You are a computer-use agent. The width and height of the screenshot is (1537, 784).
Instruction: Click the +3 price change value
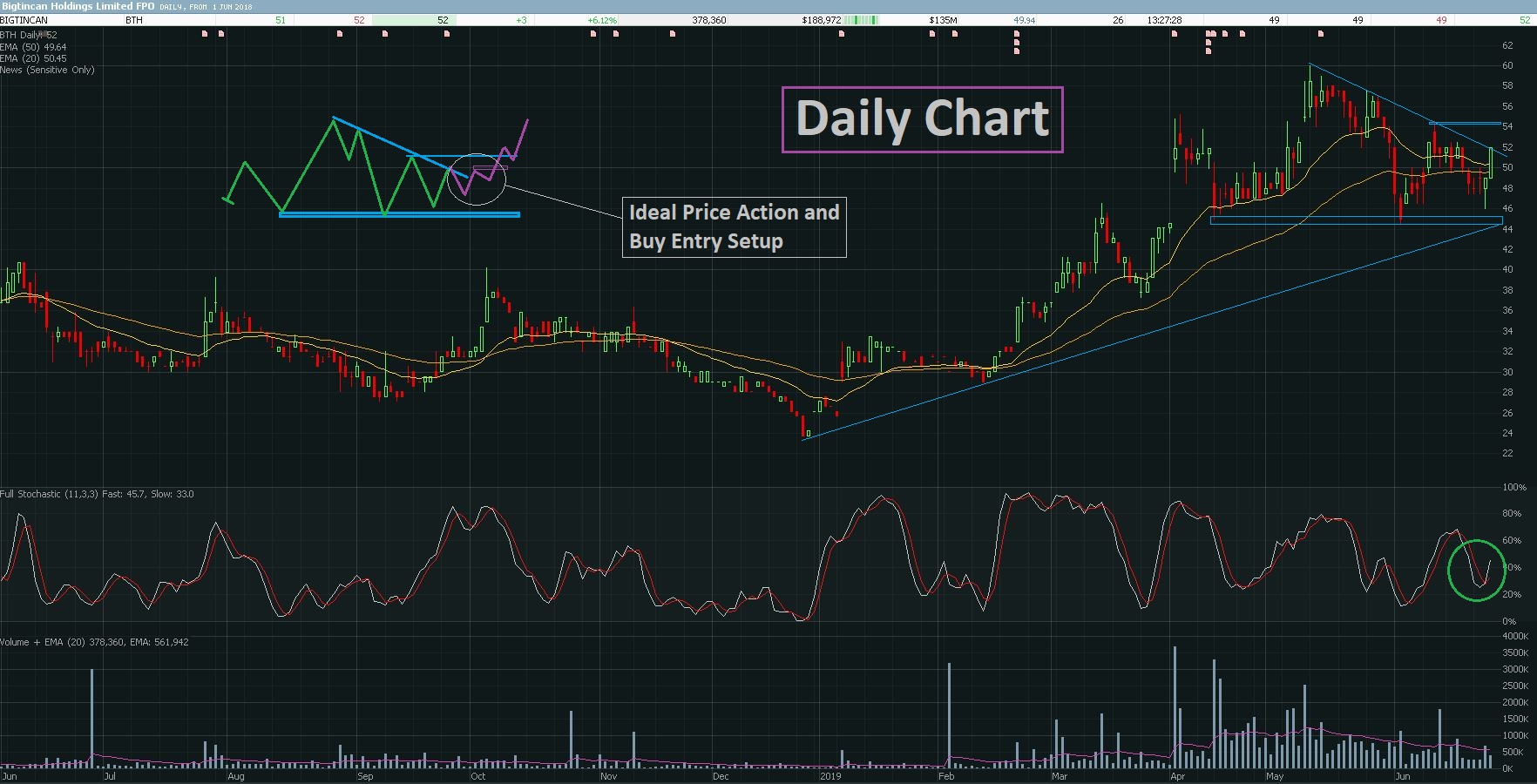521,20
